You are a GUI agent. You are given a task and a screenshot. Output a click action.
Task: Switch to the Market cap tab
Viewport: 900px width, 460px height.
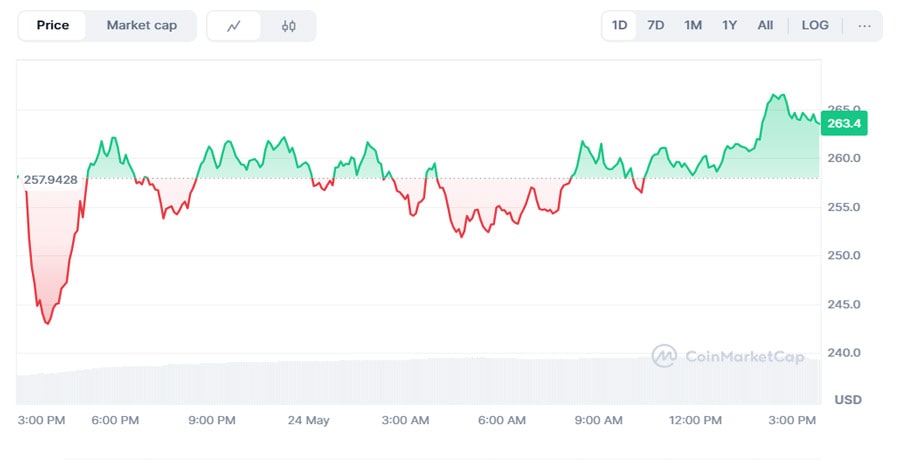pos(142,26)
